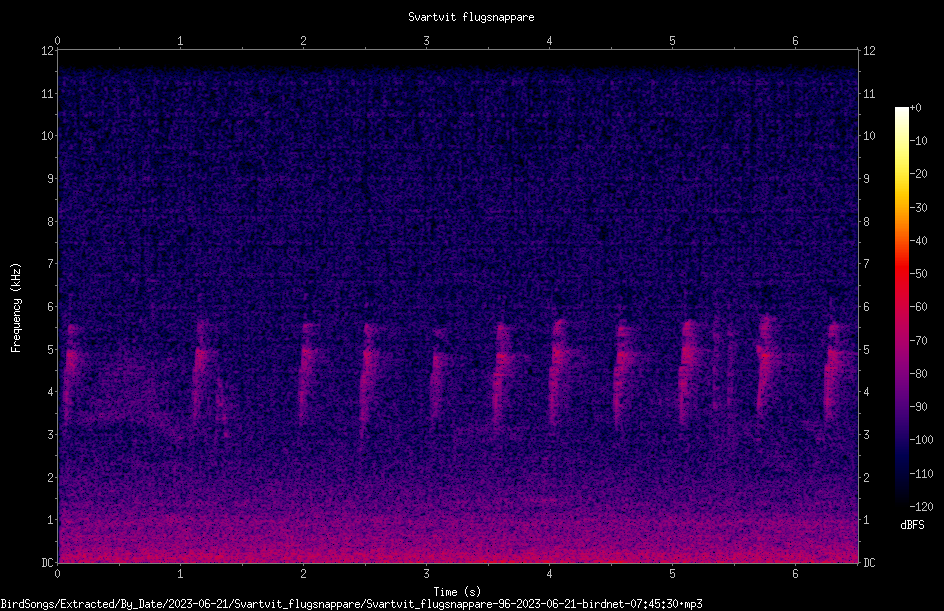Screen dimensions: 944x611
Task: Click the bird call burst at about 4 seconds
Action: tap(557, 370)
